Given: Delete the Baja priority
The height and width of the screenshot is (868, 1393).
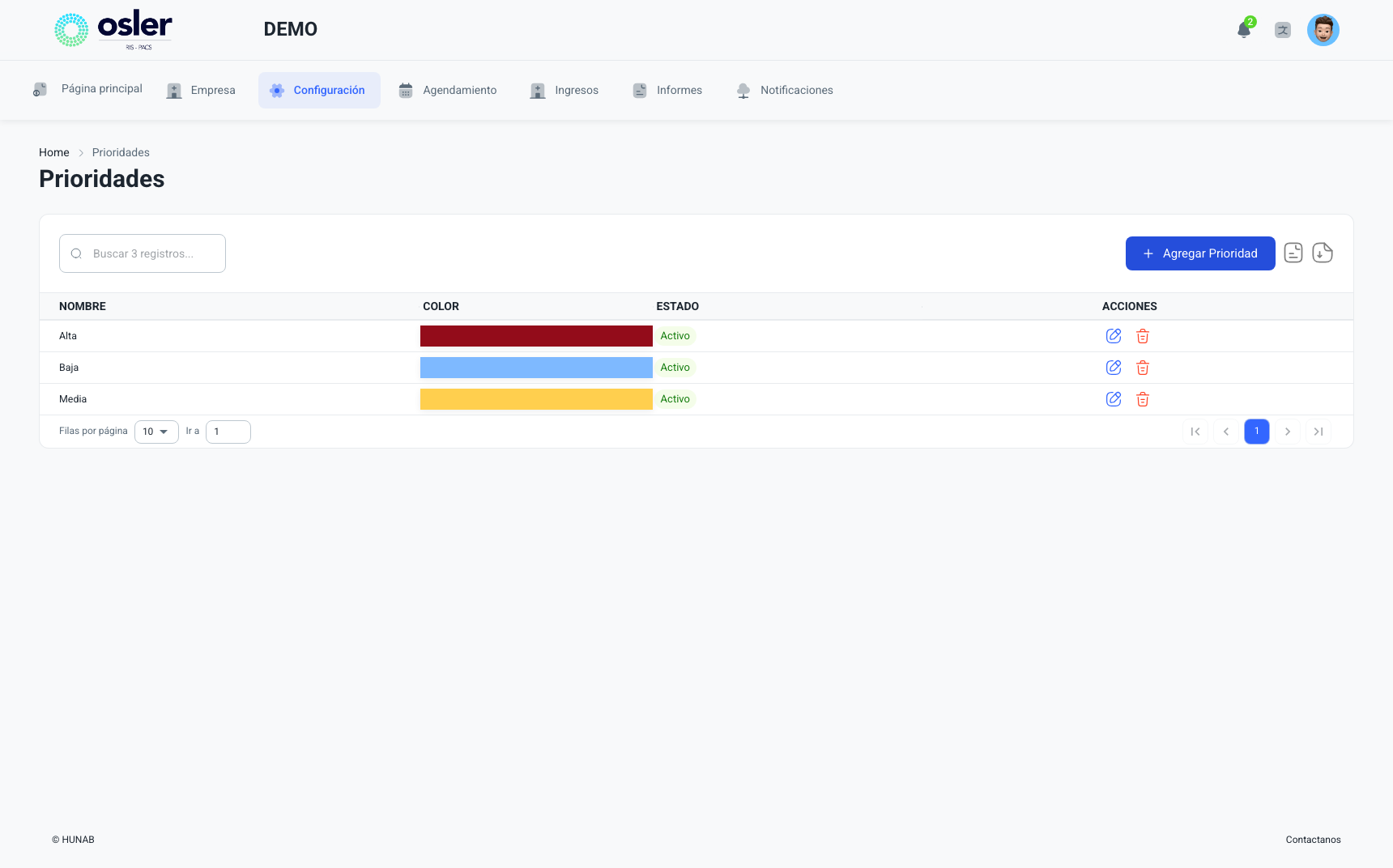Looking at the screenshot, I should pos(1143,368).
